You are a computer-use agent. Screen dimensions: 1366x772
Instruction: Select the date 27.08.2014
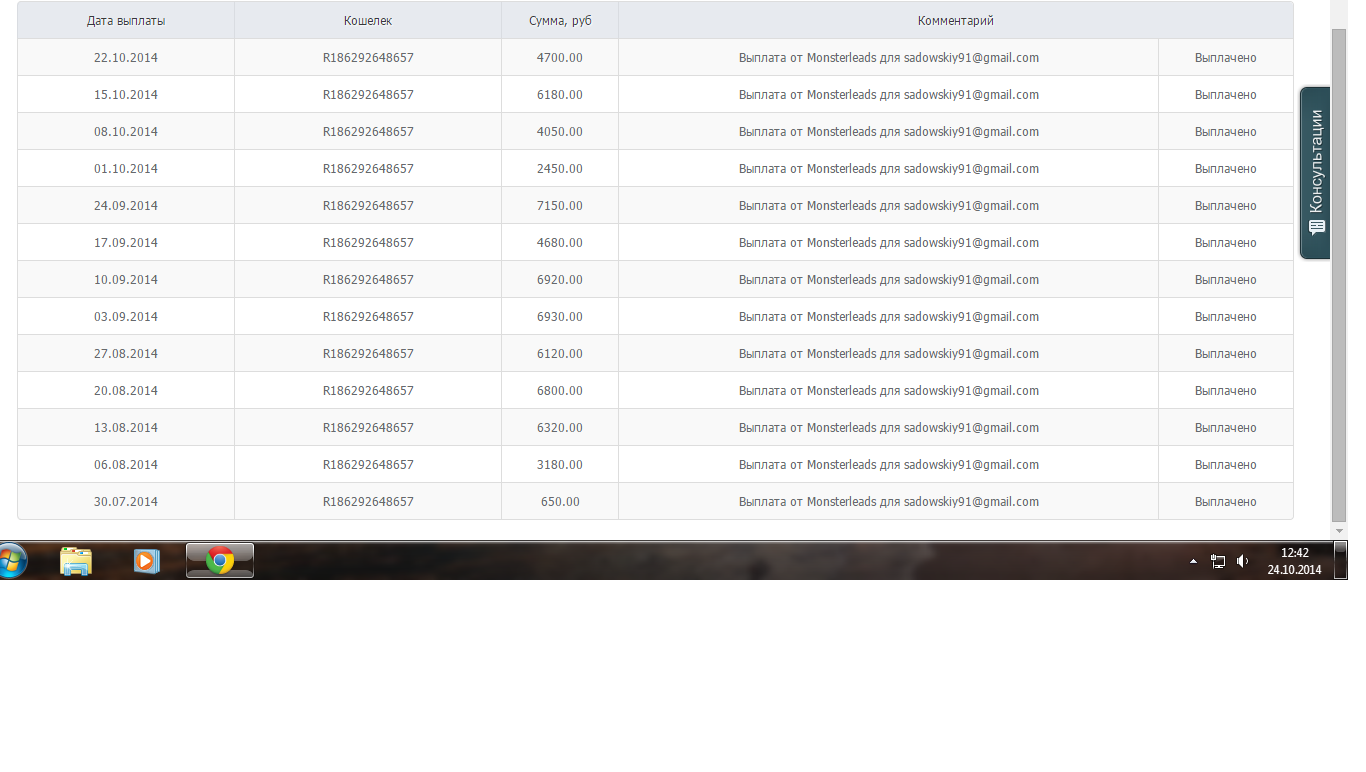[x=126, y=354]
